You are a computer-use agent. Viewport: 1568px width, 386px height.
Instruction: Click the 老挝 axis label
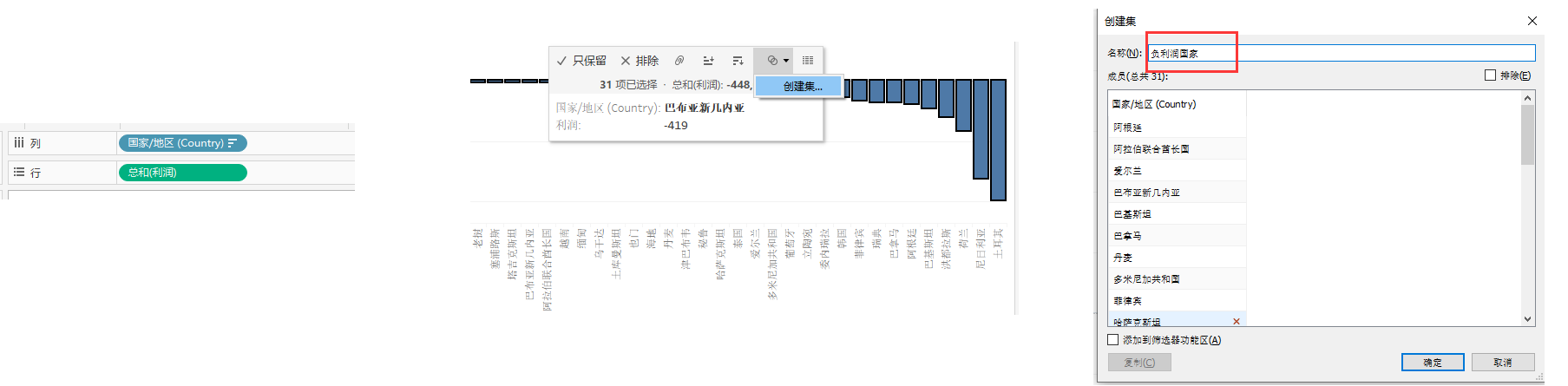[x=477, y=238]
